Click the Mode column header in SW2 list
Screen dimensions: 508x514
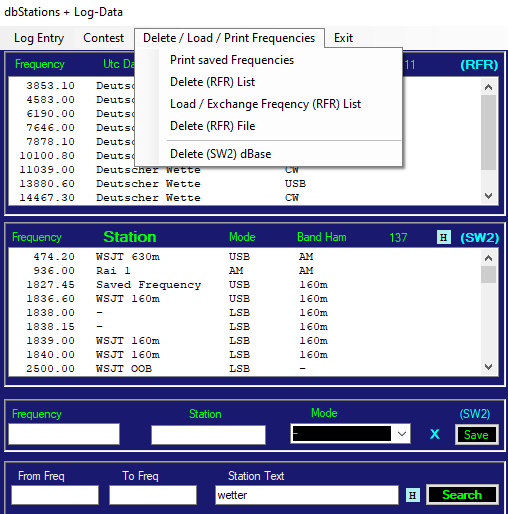(x=242, y=237)
